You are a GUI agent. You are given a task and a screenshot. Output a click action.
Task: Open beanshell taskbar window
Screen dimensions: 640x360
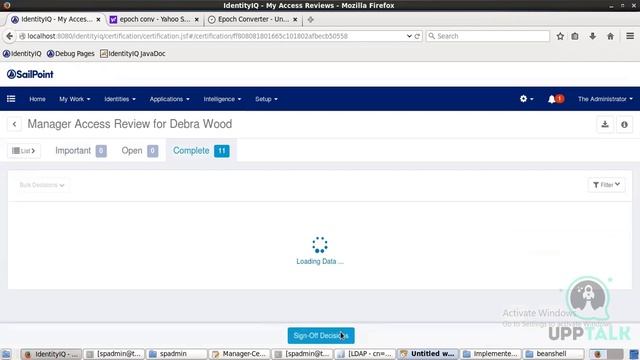[553, 354]
